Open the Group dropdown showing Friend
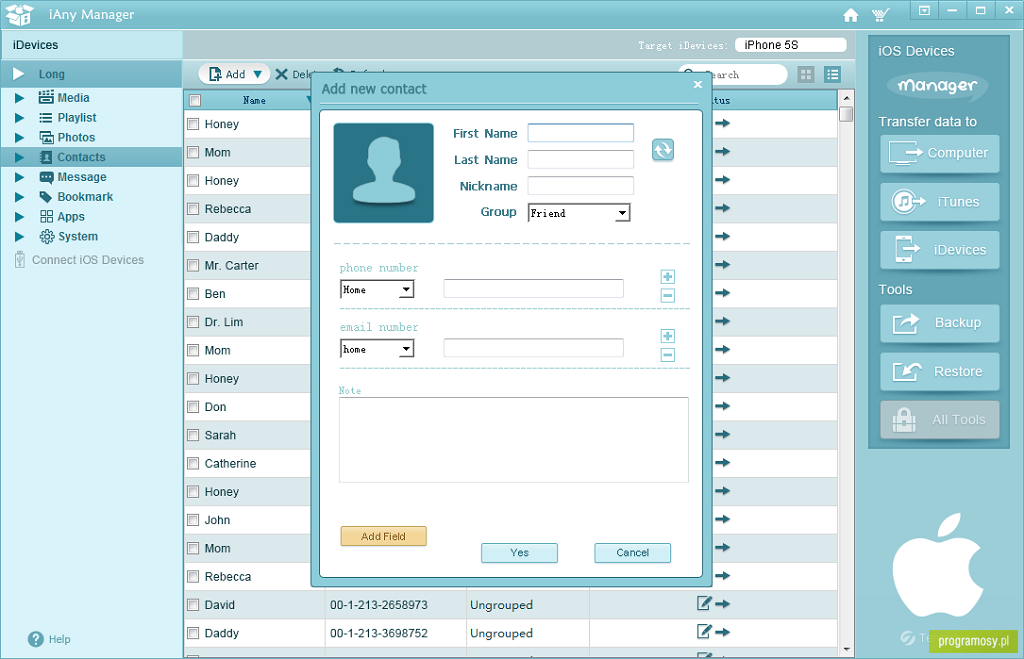Screen dimensions: 1024x659 pyautogui.click(x=579, y=213)
